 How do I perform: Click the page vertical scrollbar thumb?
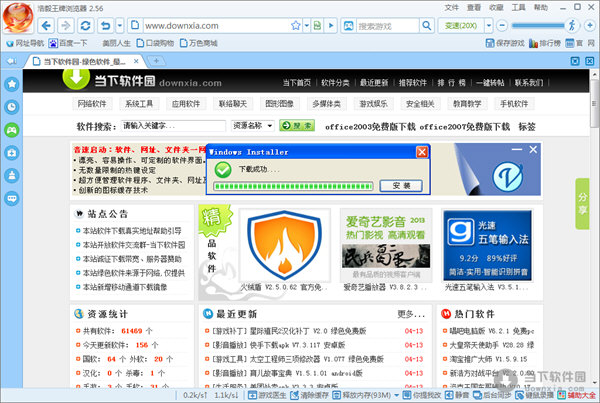pos(594,103)
